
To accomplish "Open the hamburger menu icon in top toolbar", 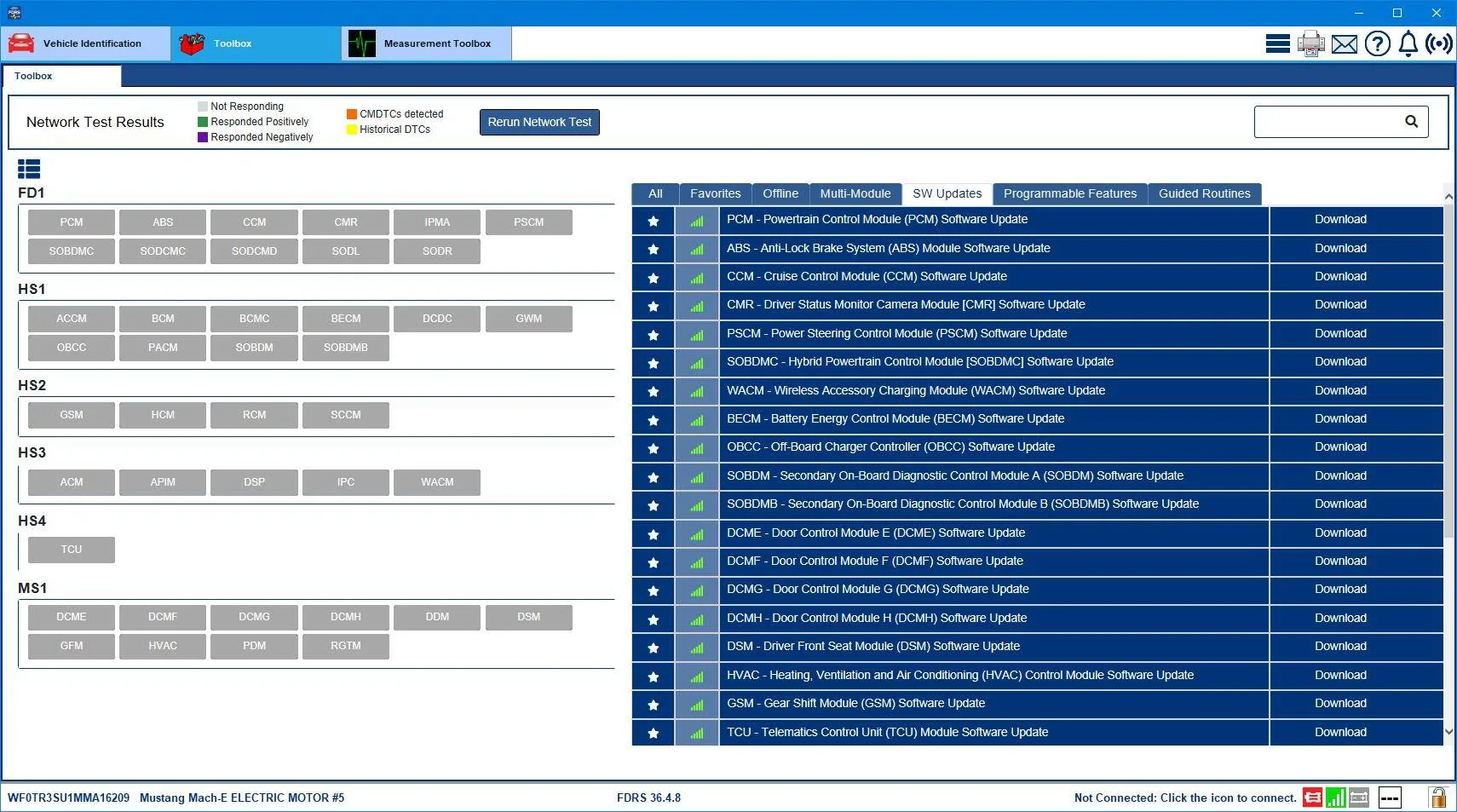I will (x=1277, y=43).
